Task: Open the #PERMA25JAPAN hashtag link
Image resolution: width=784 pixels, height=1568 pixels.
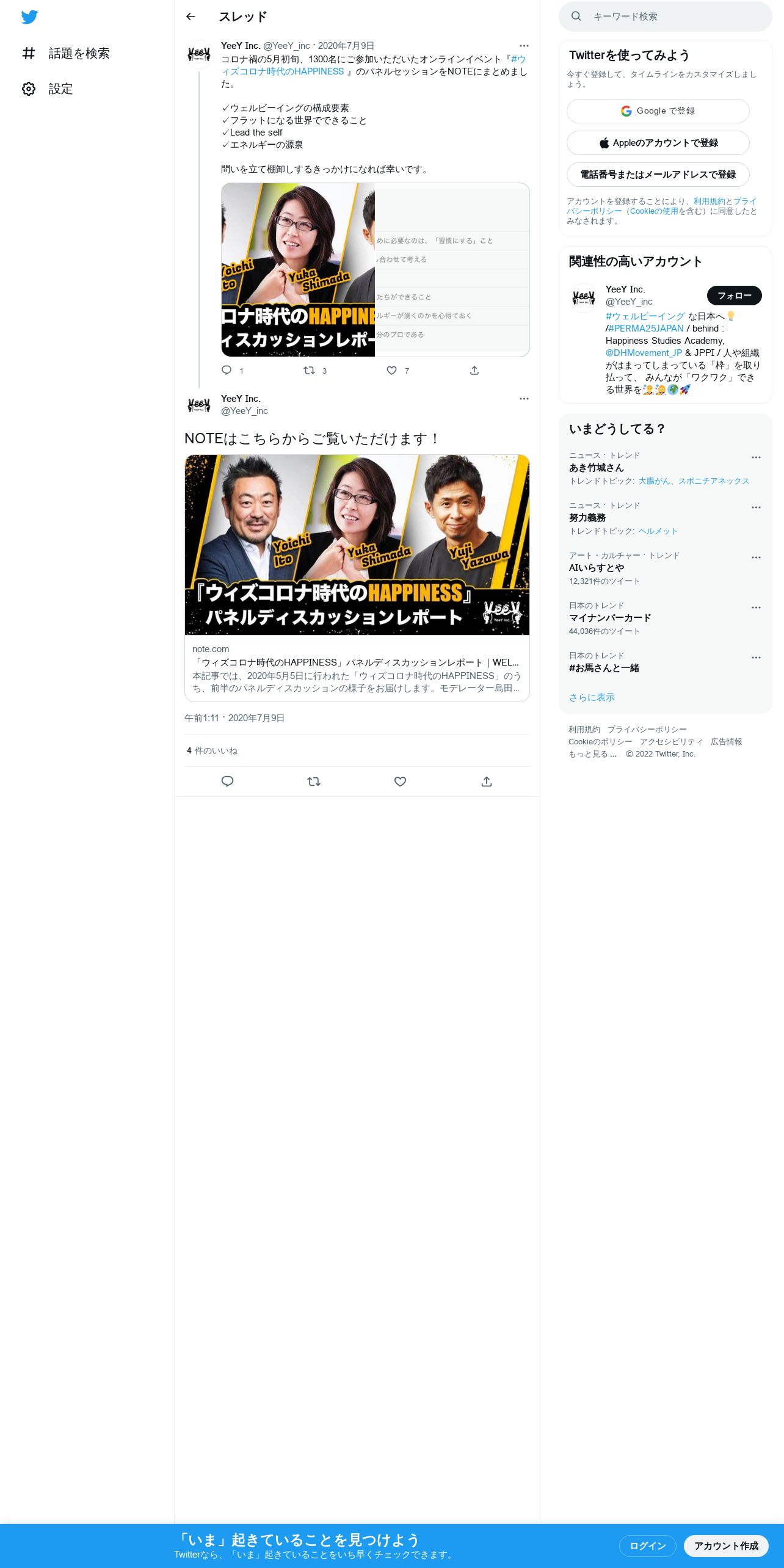Action: click(x=646, y=328)
